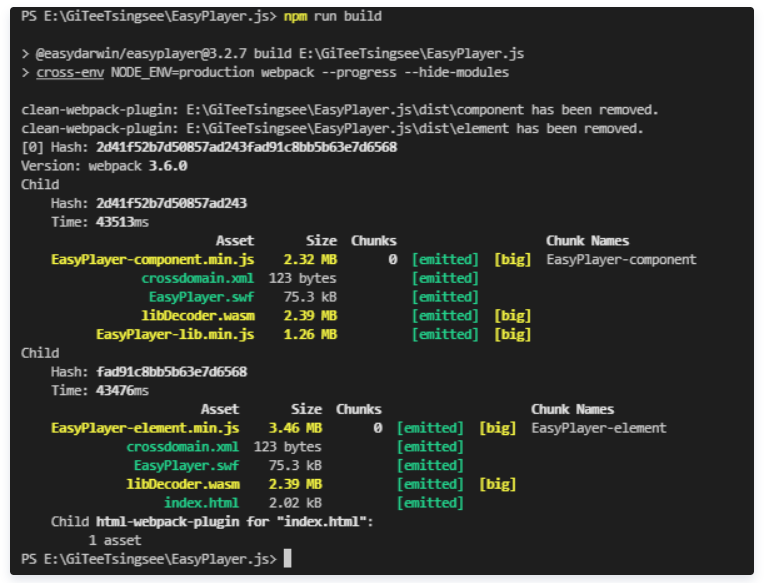Click the 1.26 MB size value

(310, 335)
